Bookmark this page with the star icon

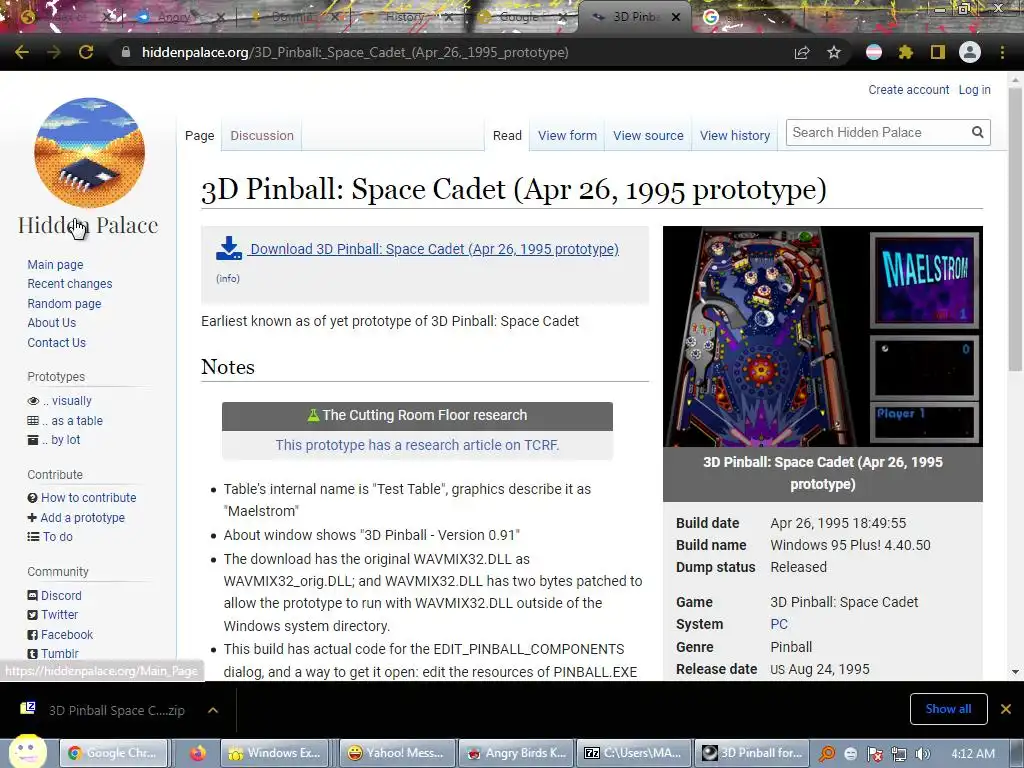pos(834,52)
